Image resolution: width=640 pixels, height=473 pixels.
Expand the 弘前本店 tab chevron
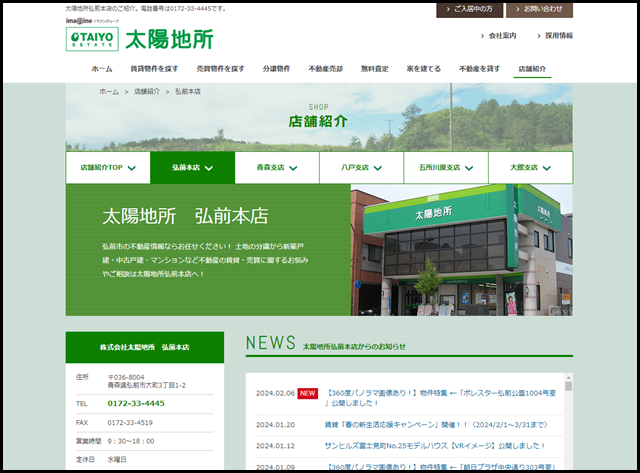pyautogui.click(x=209, y=168)
